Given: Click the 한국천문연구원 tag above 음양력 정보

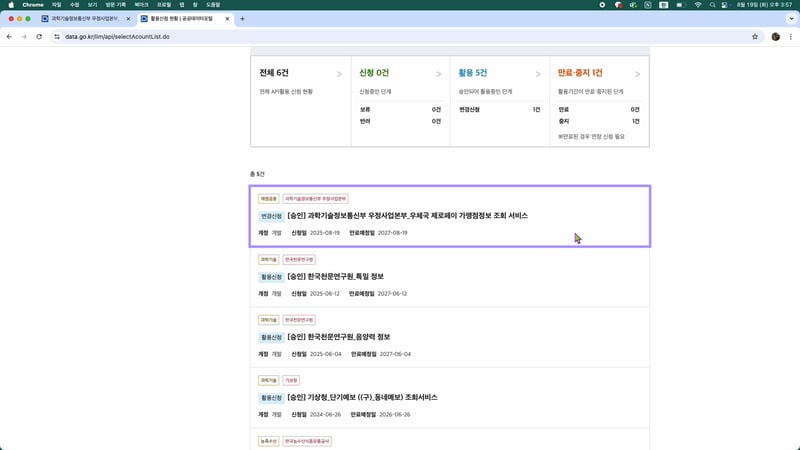Looking at the screenshot, I should point(299,320).
